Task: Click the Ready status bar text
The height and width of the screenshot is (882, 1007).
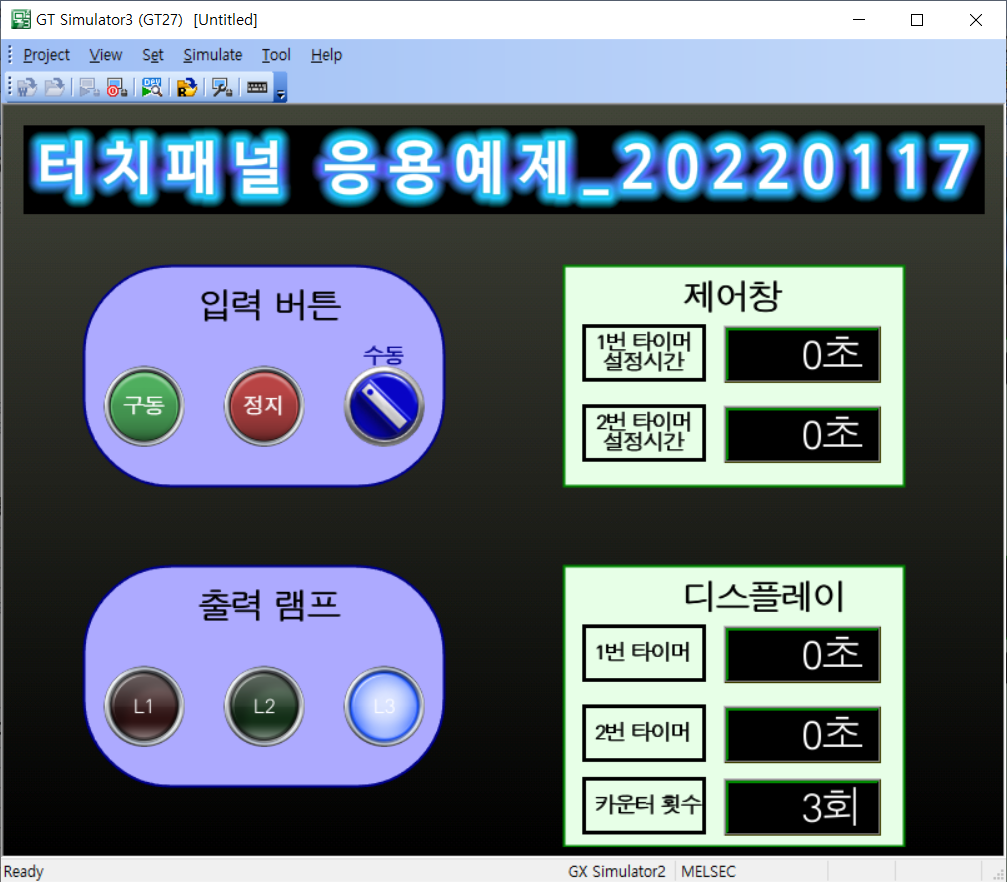Action: pos(24,872)
